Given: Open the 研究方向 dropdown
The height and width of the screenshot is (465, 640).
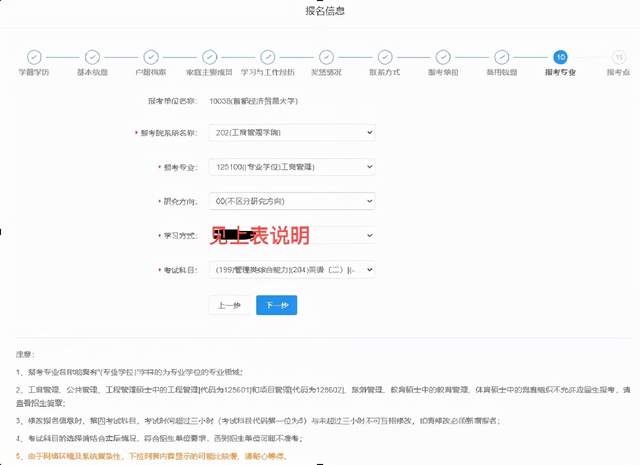Looking at the screenshot, I should tap(292, 201).
